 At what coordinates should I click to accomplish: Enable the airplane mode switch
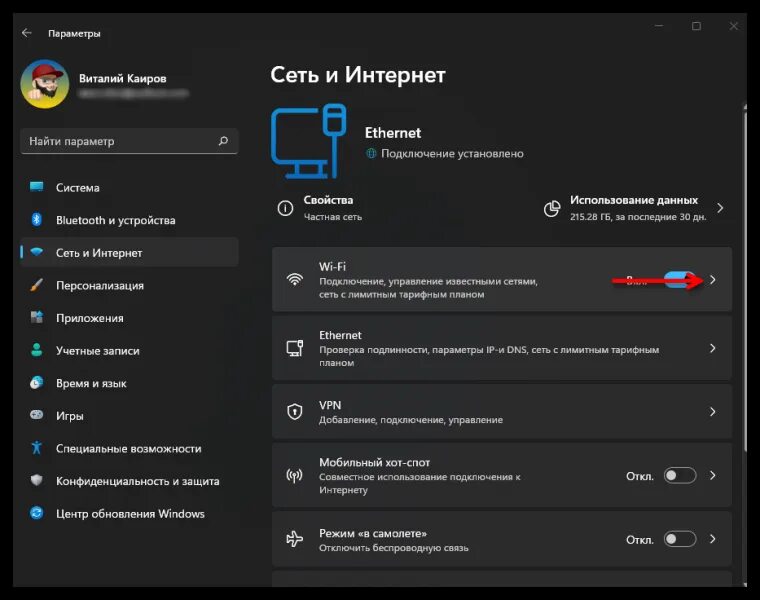click(680, 539)
